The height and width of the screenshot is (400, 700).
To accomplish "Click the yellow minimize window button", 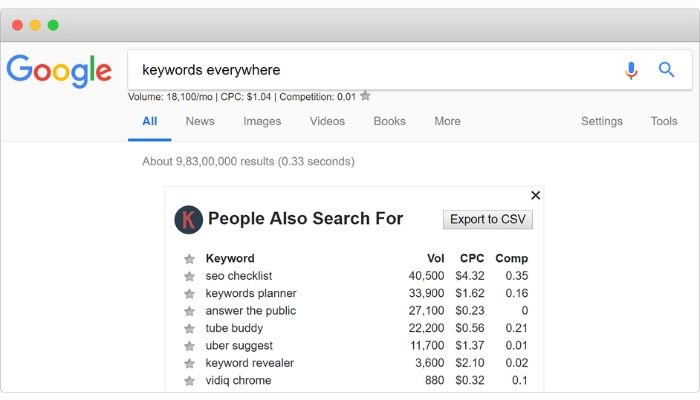I will 35,25.
